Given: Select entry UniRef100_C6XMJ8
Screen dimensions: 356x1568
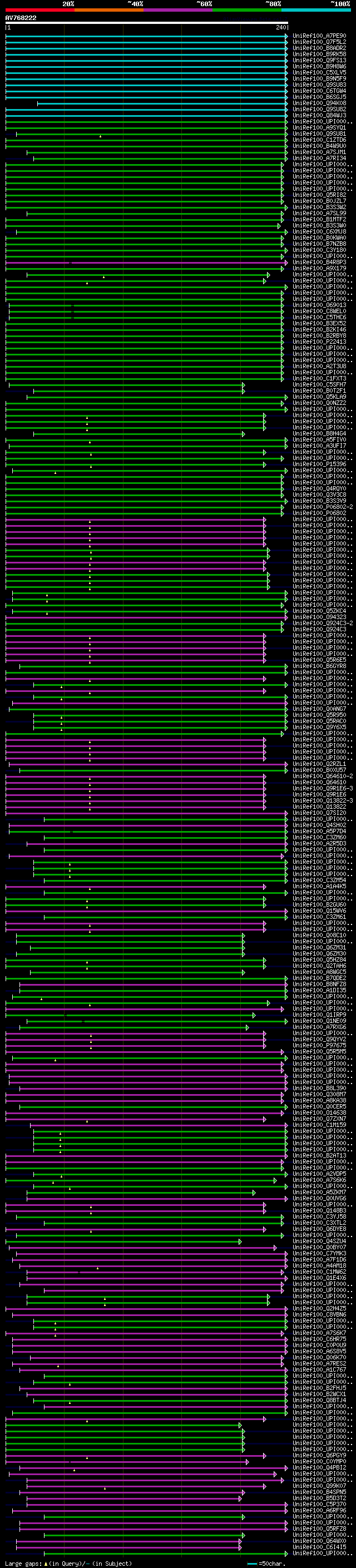Looking at the screenshot, I should pyautogui.click(x=319, y=232).
